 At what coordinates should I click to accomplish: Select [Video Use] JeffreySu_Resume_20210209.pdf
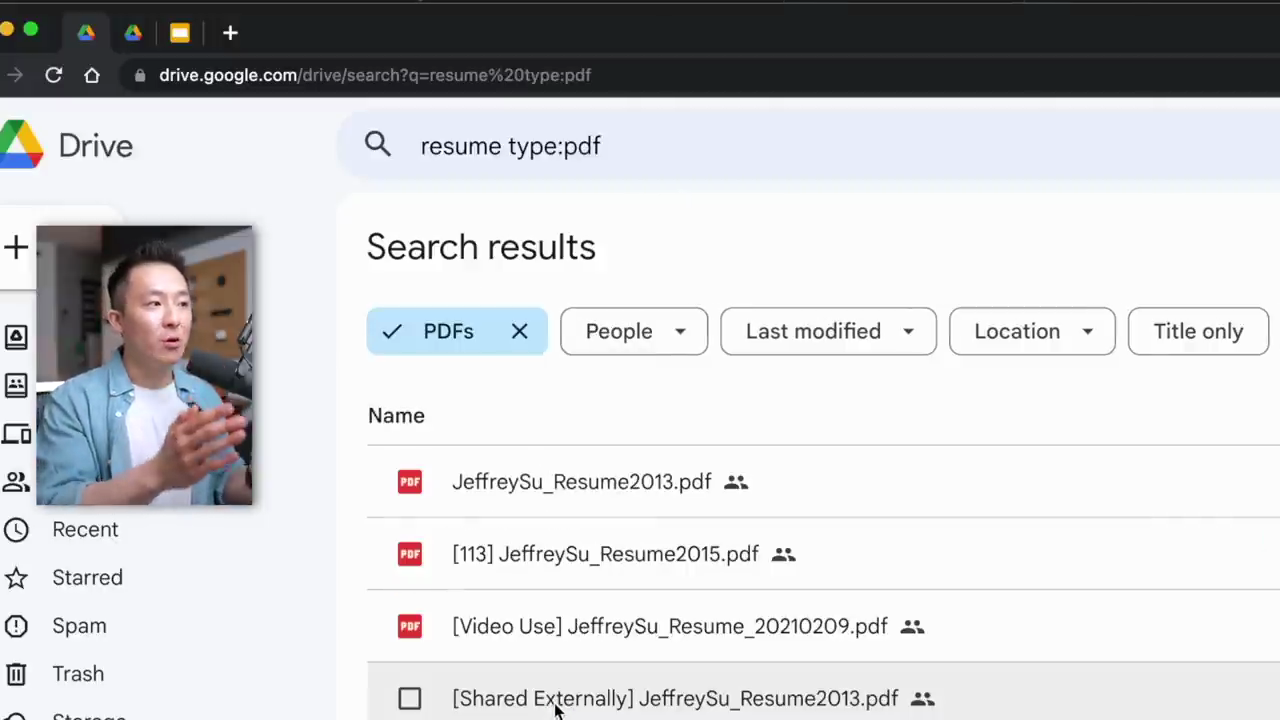click(670, 626)
